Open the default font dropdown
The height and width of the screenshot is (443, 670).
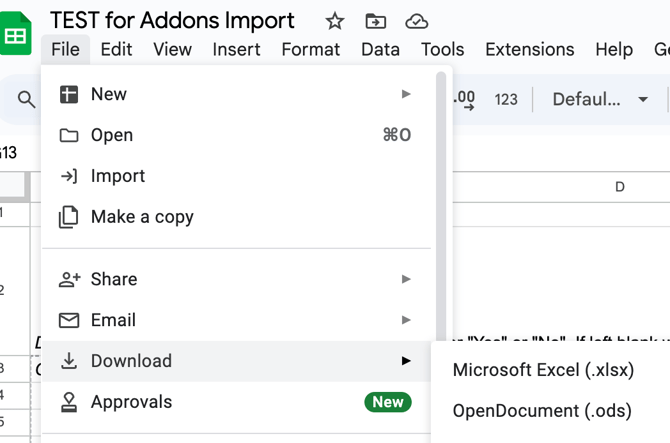point(600,99)
